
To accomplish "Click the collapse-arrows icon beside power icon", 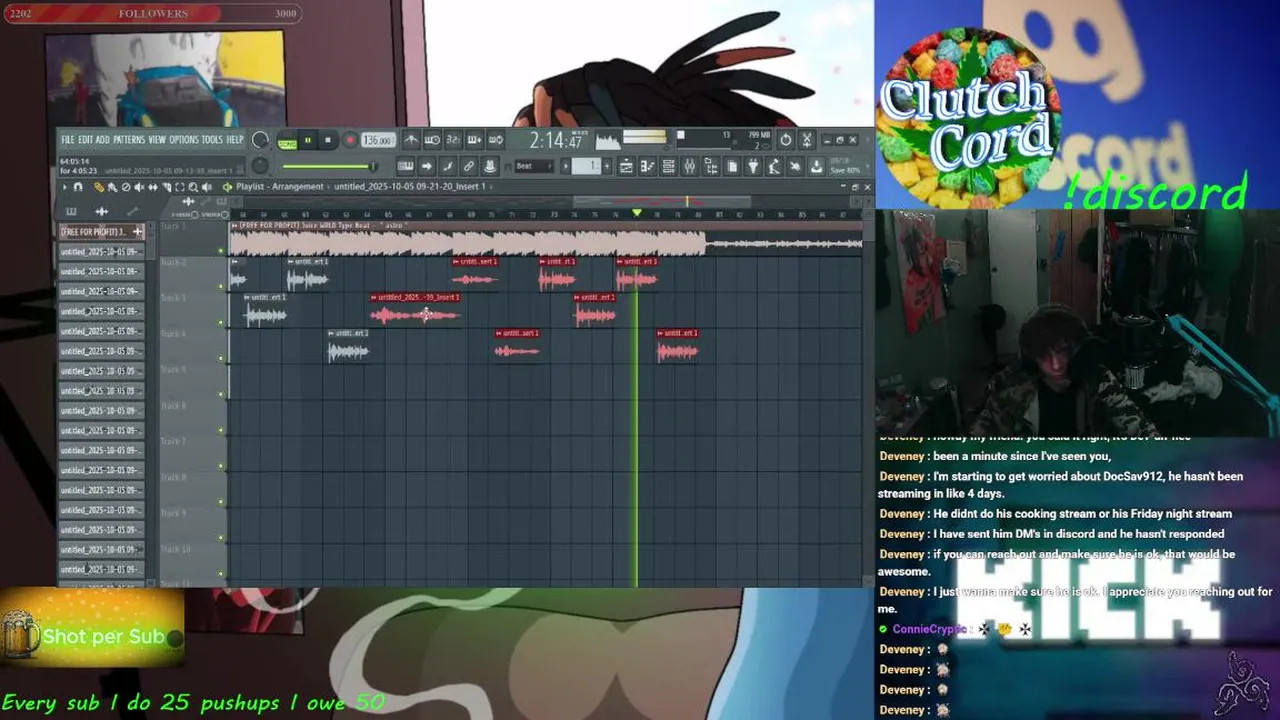I will click(x=807, y=140).
